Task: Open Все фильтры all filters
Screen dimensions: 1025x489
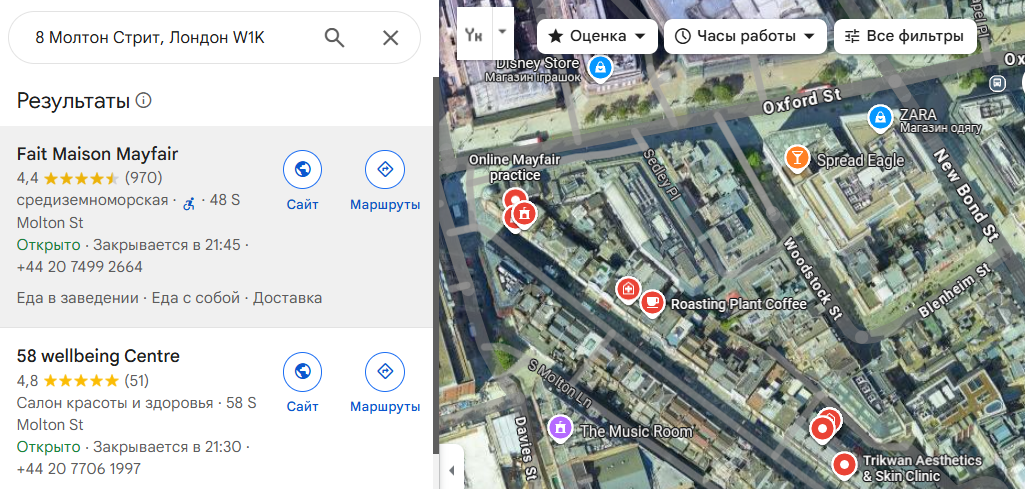Action: 905,36
